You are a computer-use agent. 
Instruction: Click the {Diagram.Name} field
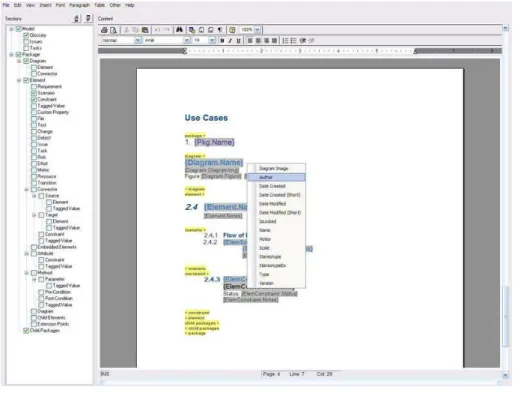pyautogui.click(x=214, y=162)
